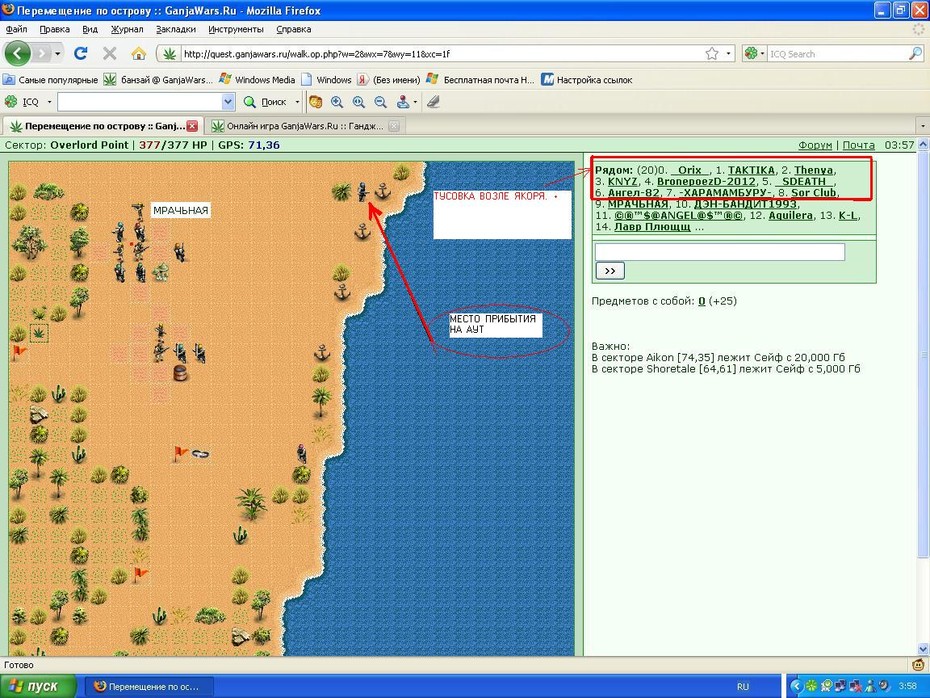Click the page vertical scrollbar
Screen dimensions: 930x698
[x=923, y=397]
